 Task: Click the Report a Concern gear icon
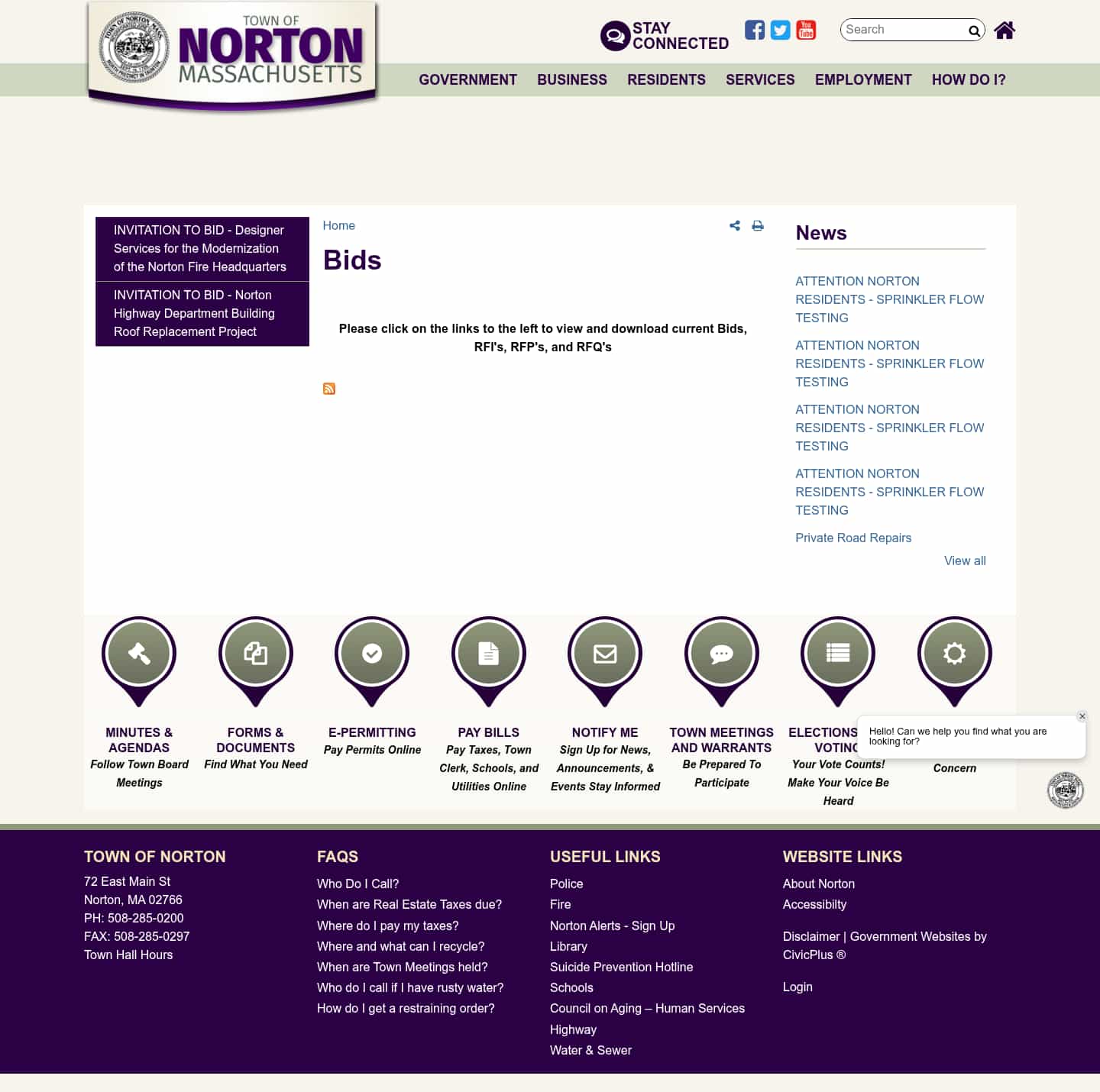pyautogui.click(x=953, y=654)
